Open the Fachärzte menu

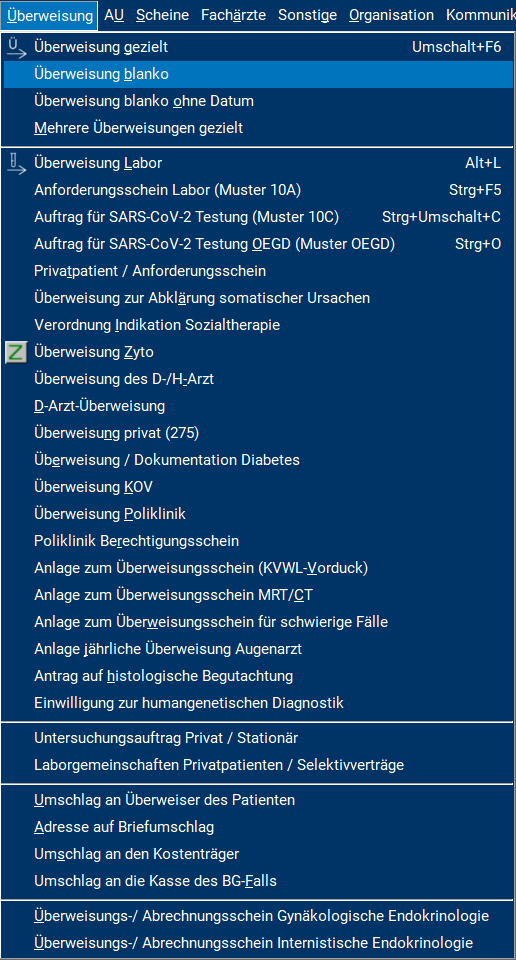[x=233, y=15]
